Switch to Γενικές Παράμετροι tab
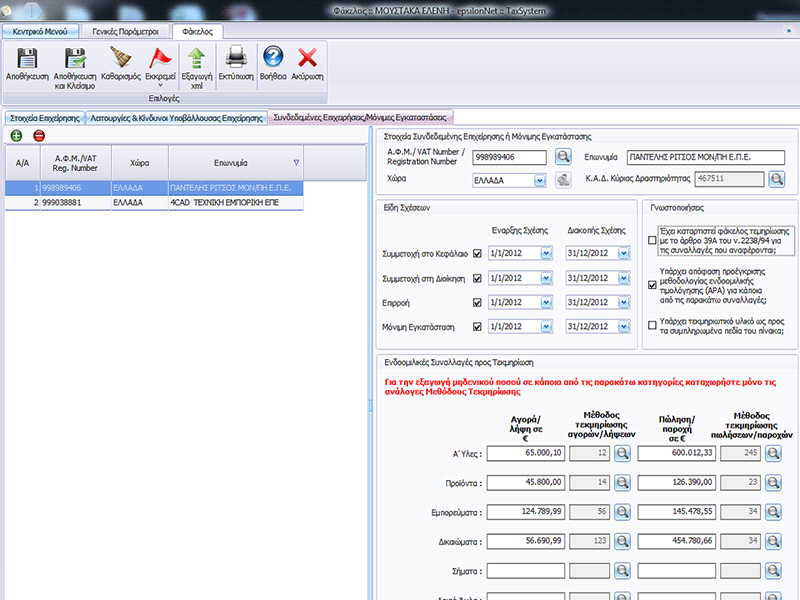The image size is (800, 600). point(125,31)
